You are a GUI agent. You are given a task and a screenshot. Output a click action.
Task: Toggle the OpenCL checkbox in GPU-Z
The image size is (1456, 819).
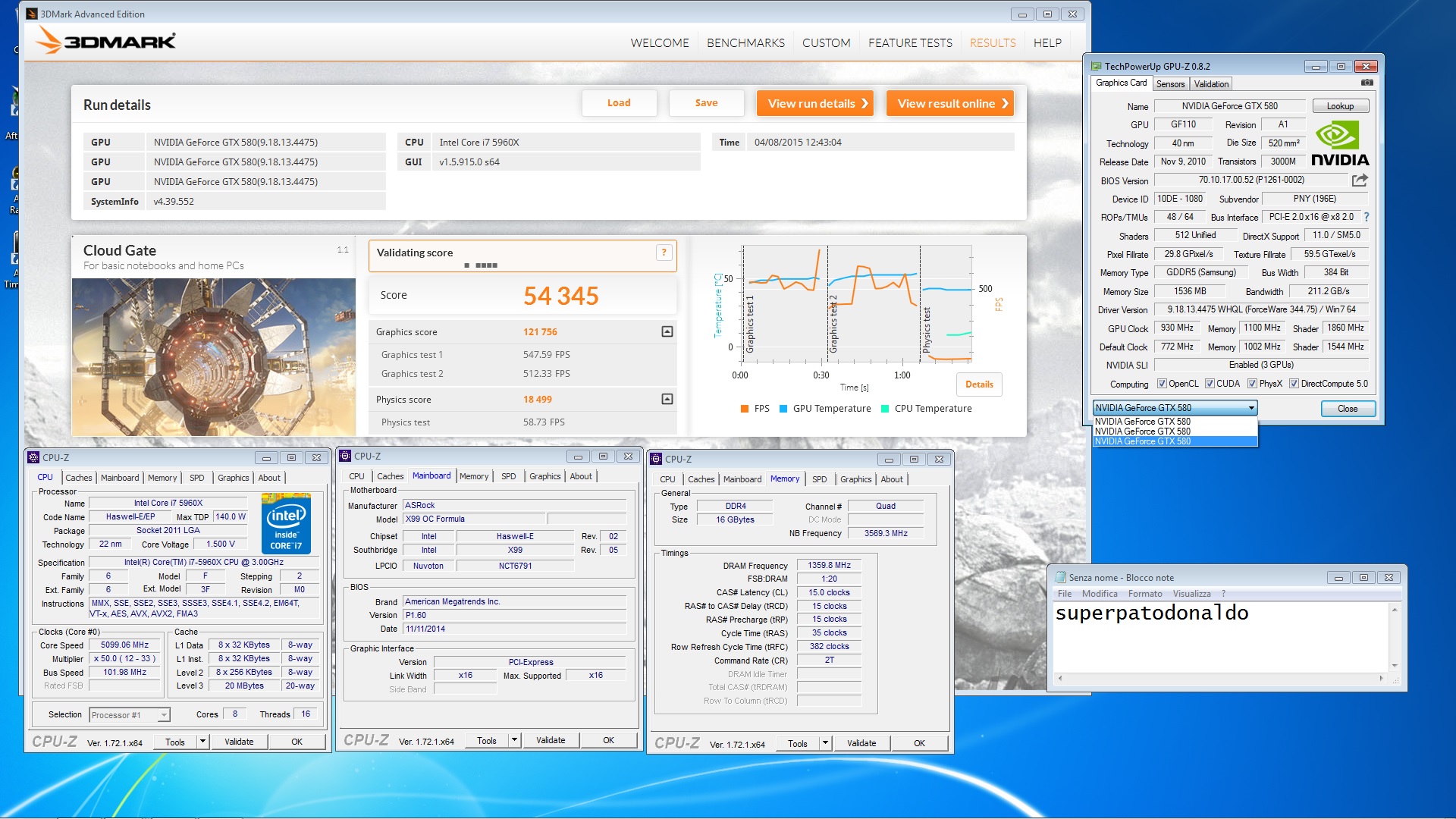click(x=1162, y=384)
